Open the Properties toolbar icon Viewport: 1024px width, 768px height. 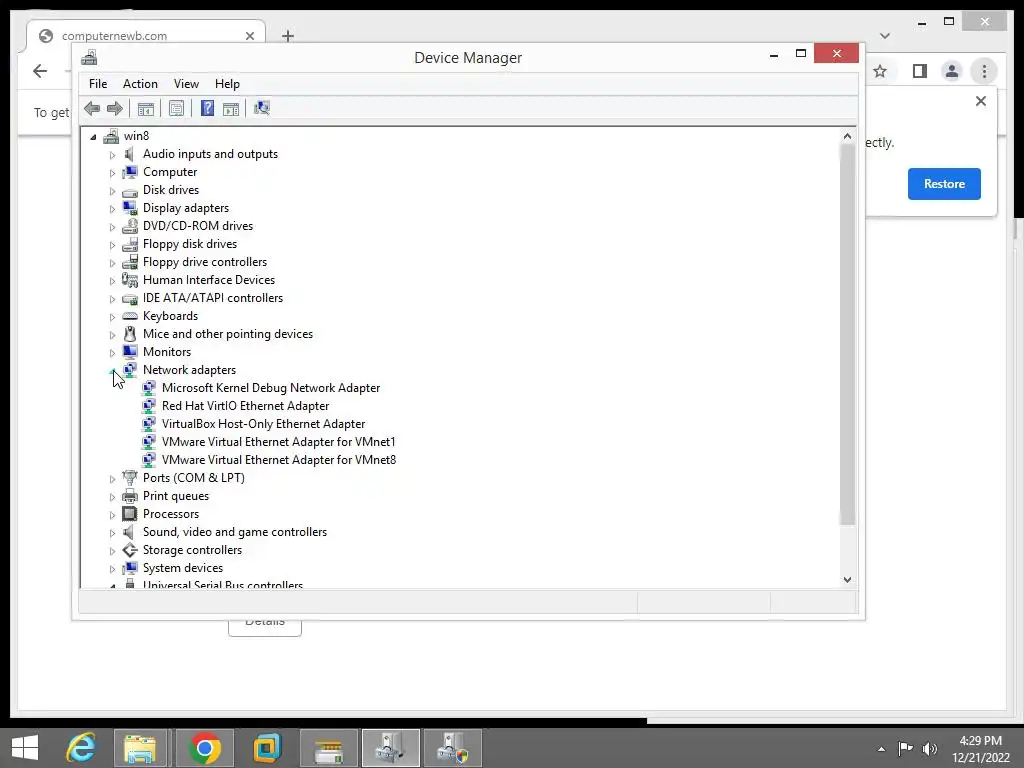pos(176,108)
